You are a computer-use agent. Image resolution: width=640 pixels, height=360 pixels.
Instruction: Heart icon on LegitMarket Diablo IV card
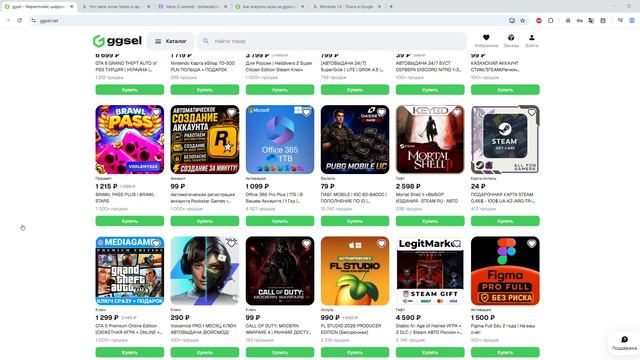tap(456, 244)
